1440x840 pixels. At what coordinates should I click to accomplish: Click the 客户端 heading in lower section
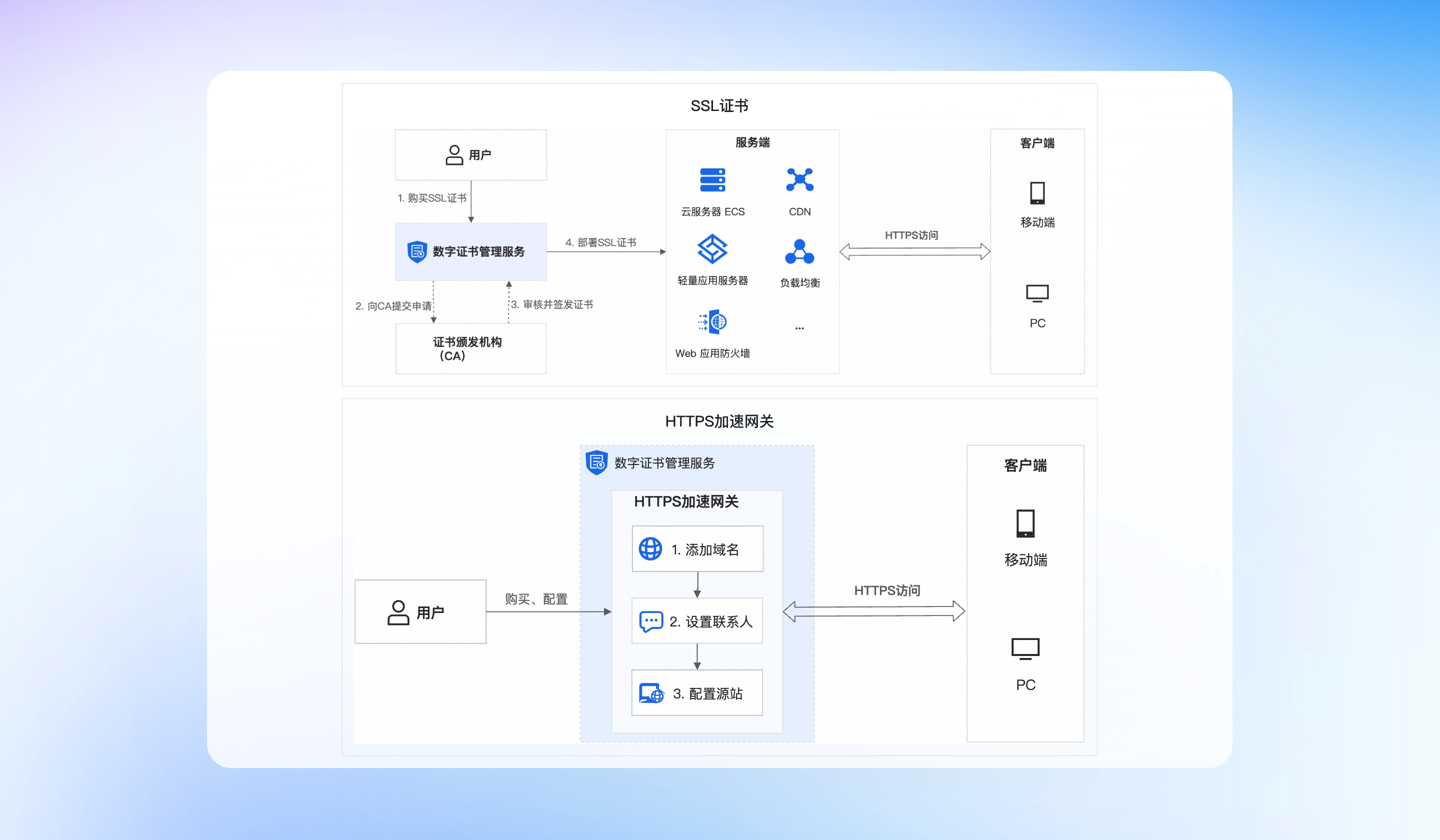click(x=1025, y=465)
